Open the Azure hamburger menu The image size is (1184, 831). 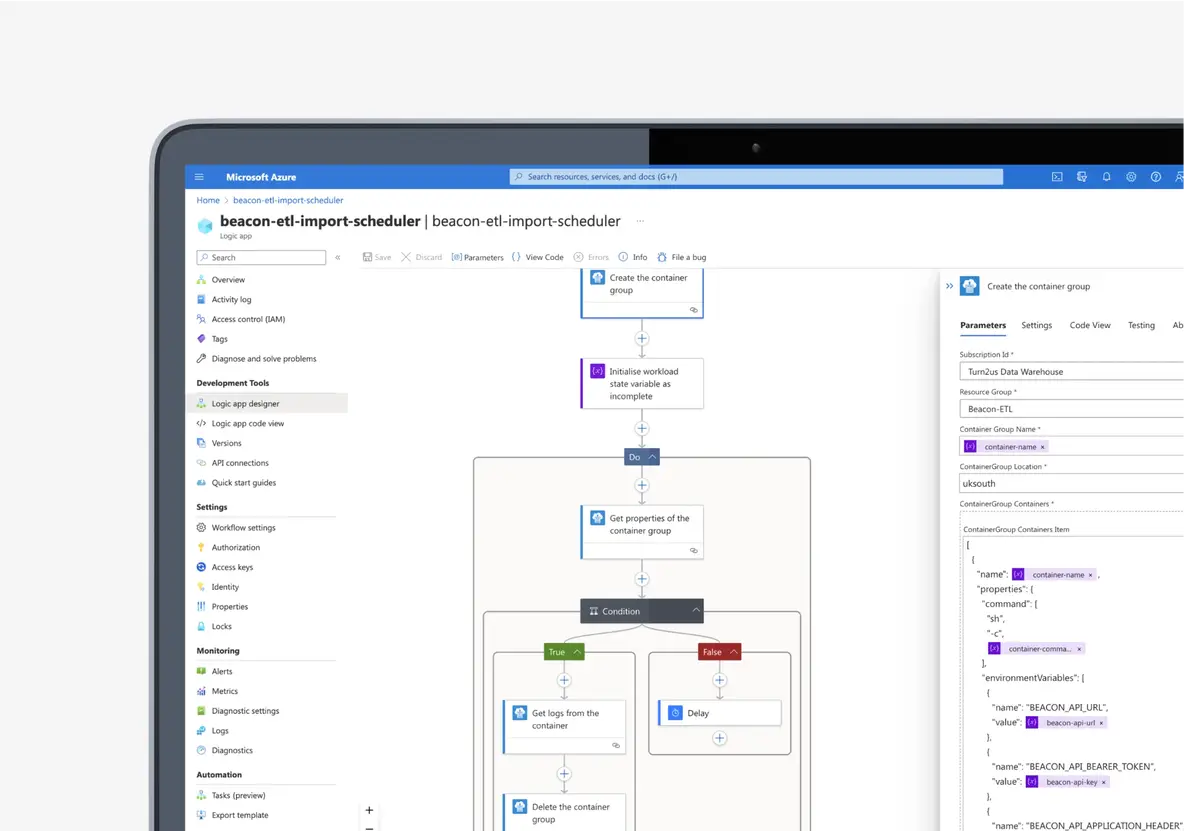(x=199, y=177)
